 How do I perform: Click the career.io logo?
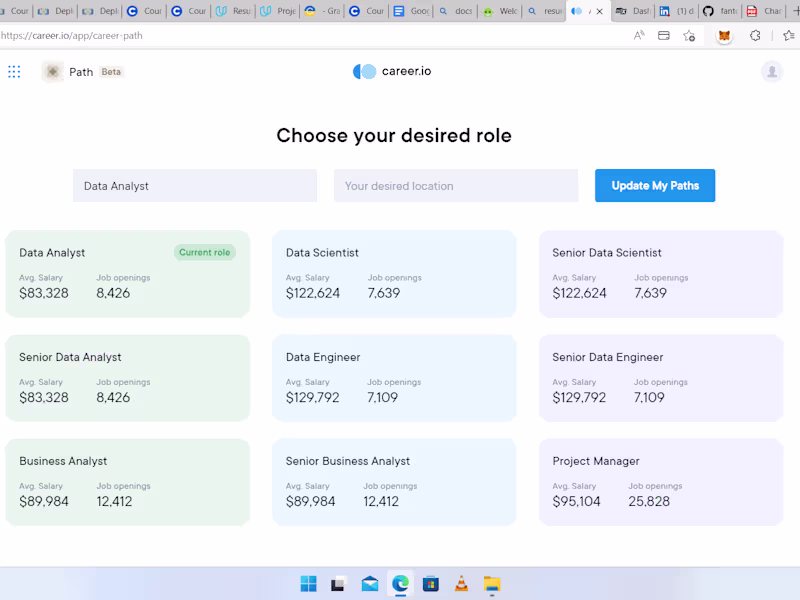pyautogui.click(x=393, y=72)
